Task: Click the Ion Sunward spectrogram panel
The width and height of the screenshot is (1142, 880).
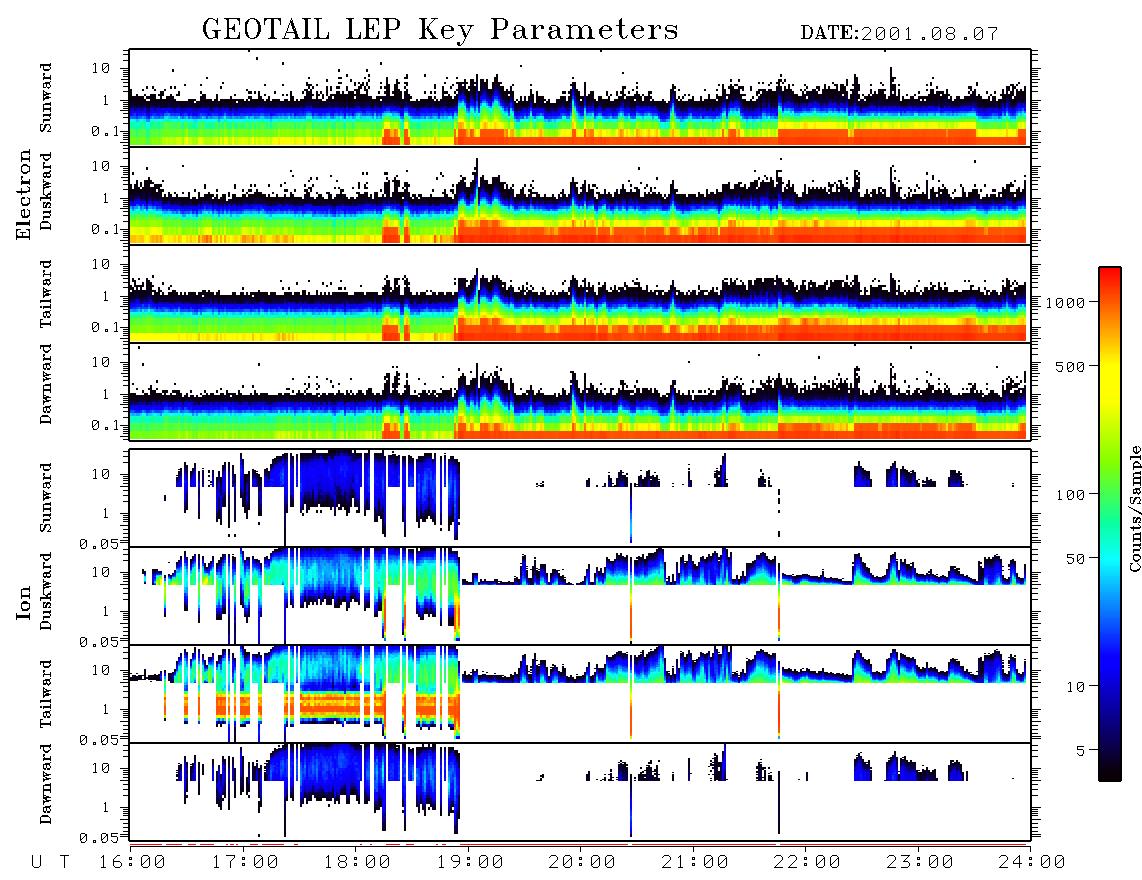Action: pos(580,498)
